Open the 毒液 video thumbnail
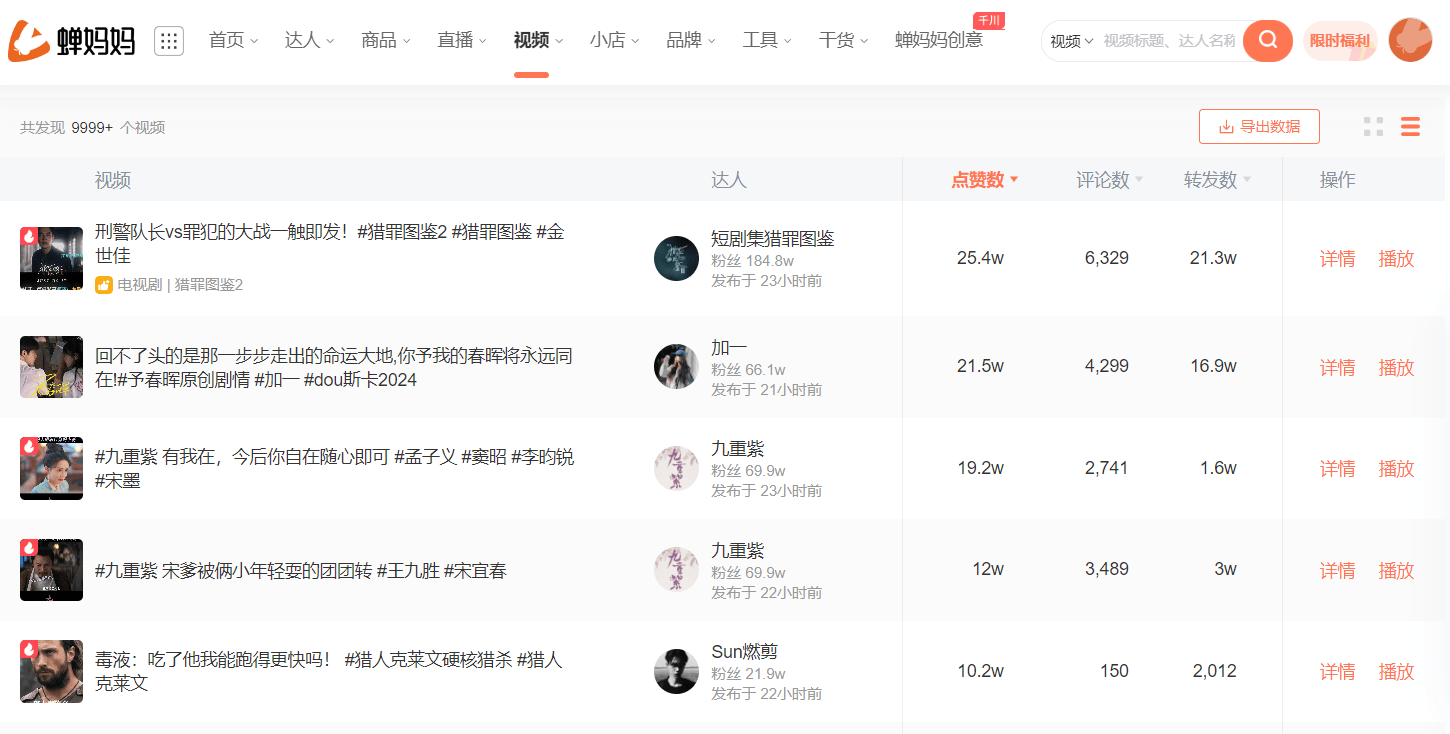 pos(51,671)
